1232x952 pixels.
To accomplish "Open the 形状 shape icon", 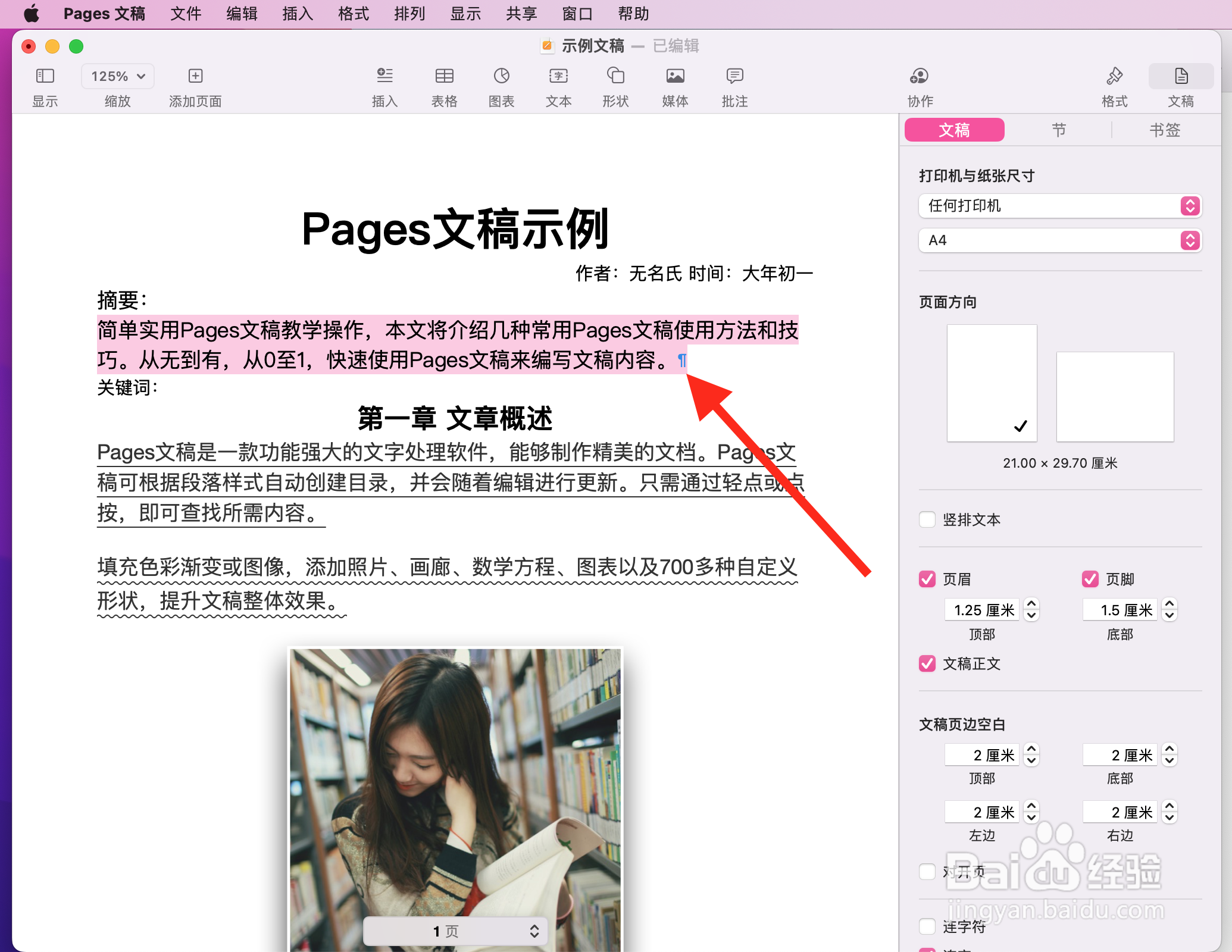I will 615,76.
